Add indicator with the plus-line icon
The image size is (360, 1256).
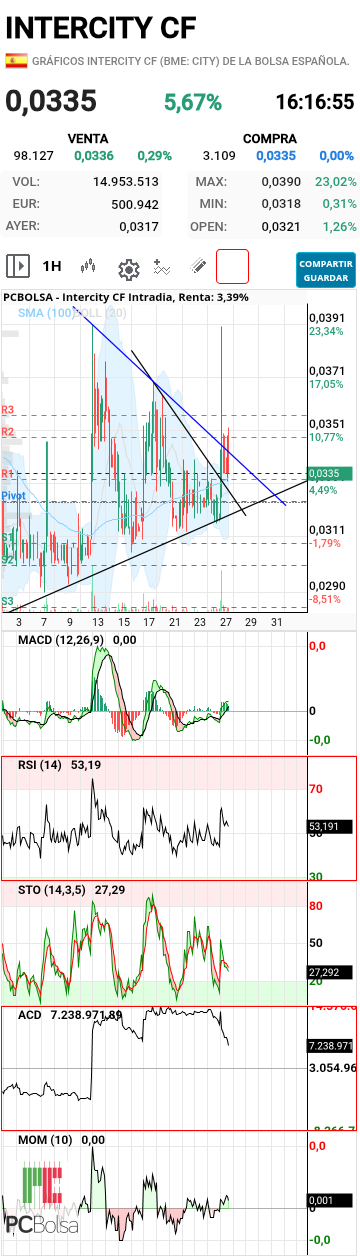[163, 267]
